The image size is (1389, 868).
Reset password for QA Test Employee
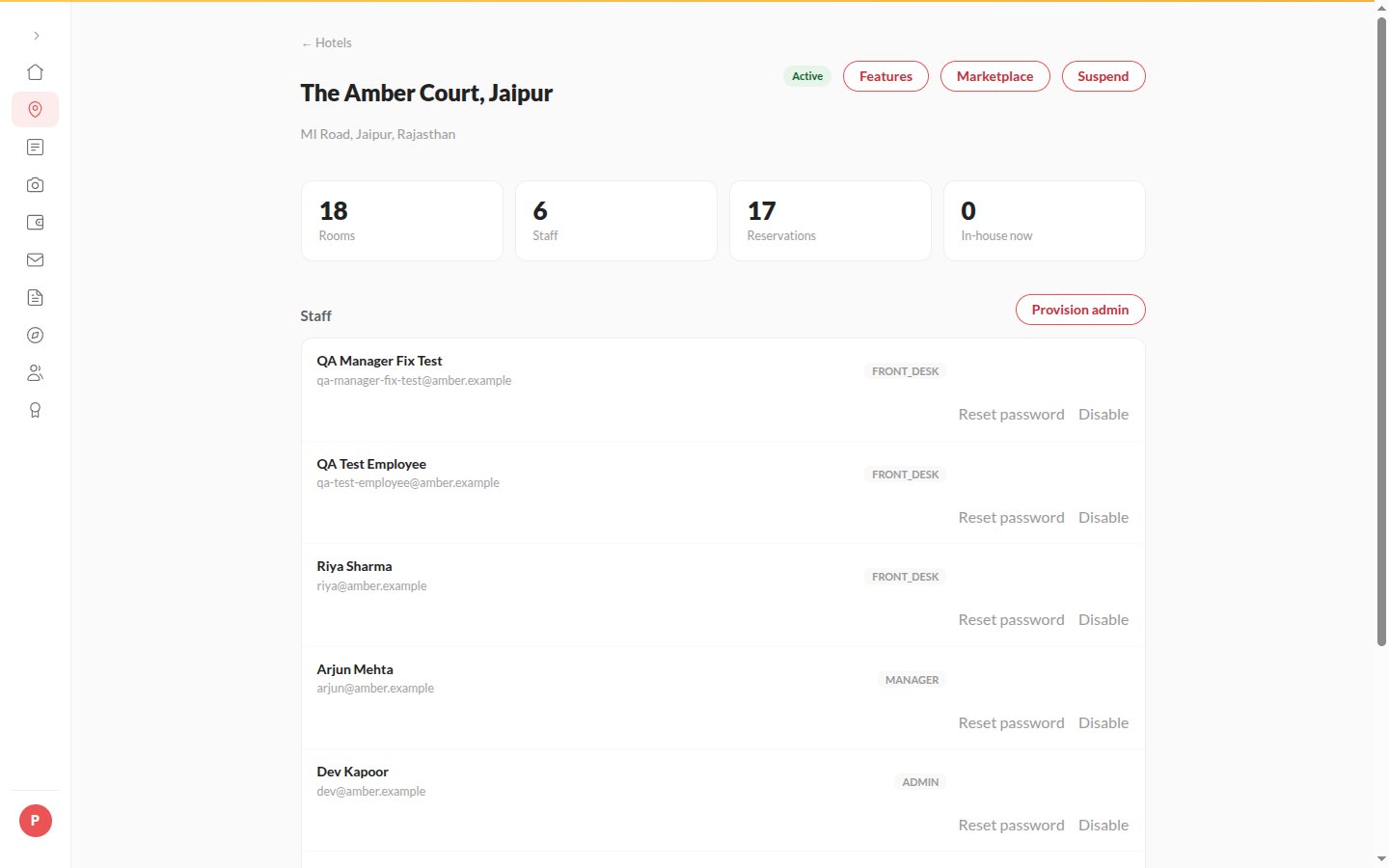(x=1011, y=518)
